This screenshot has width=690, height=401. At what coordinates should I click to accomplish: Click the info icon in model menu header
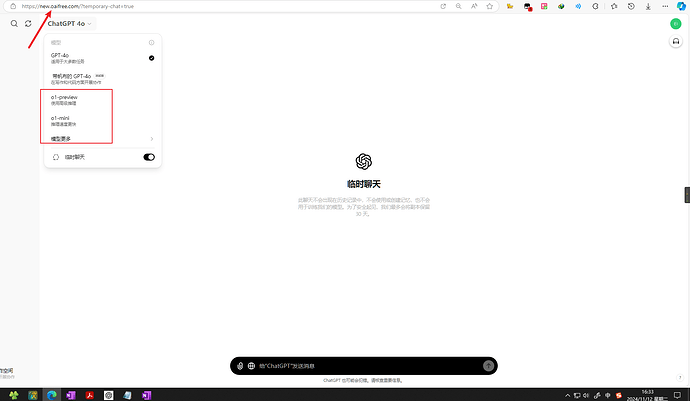point(151,43)
